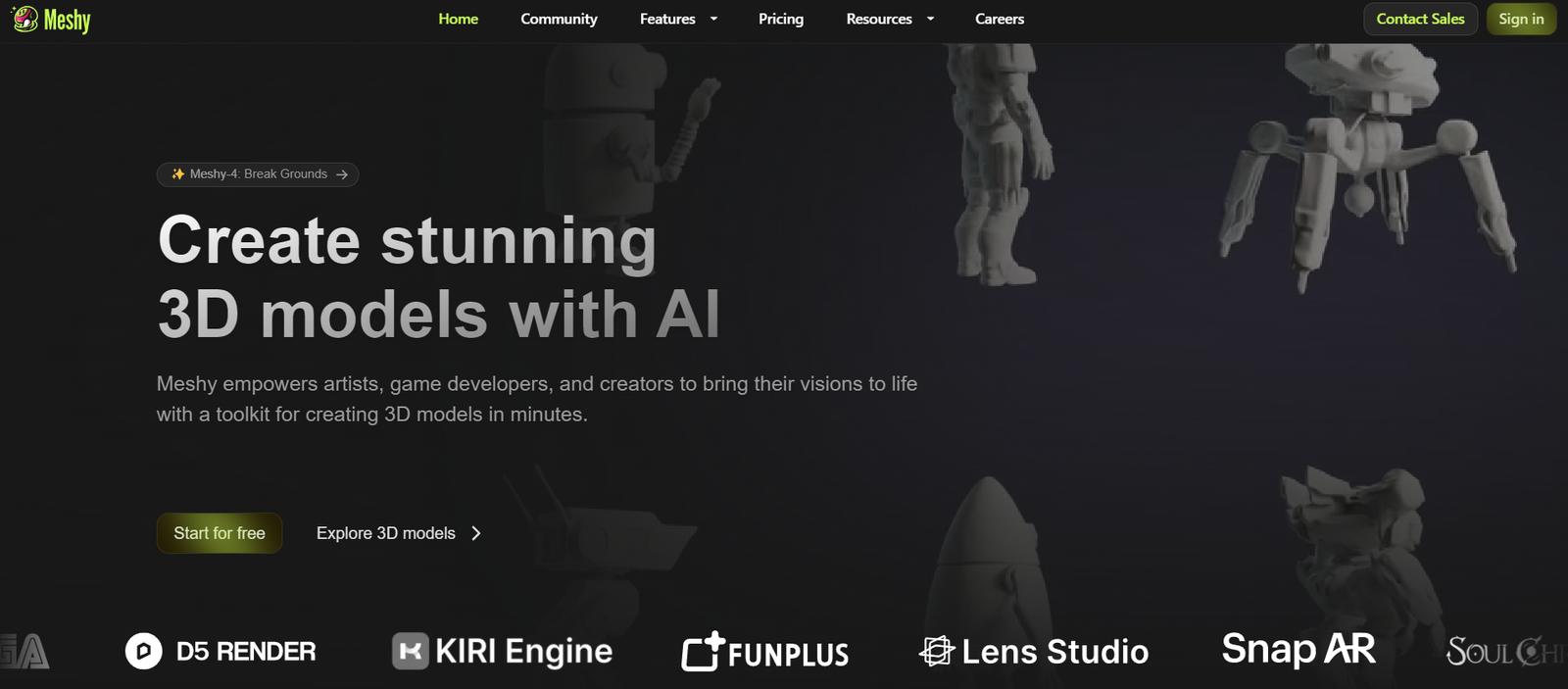
Task: Click the D5 Render logo
Action: (x=220, y=651)
